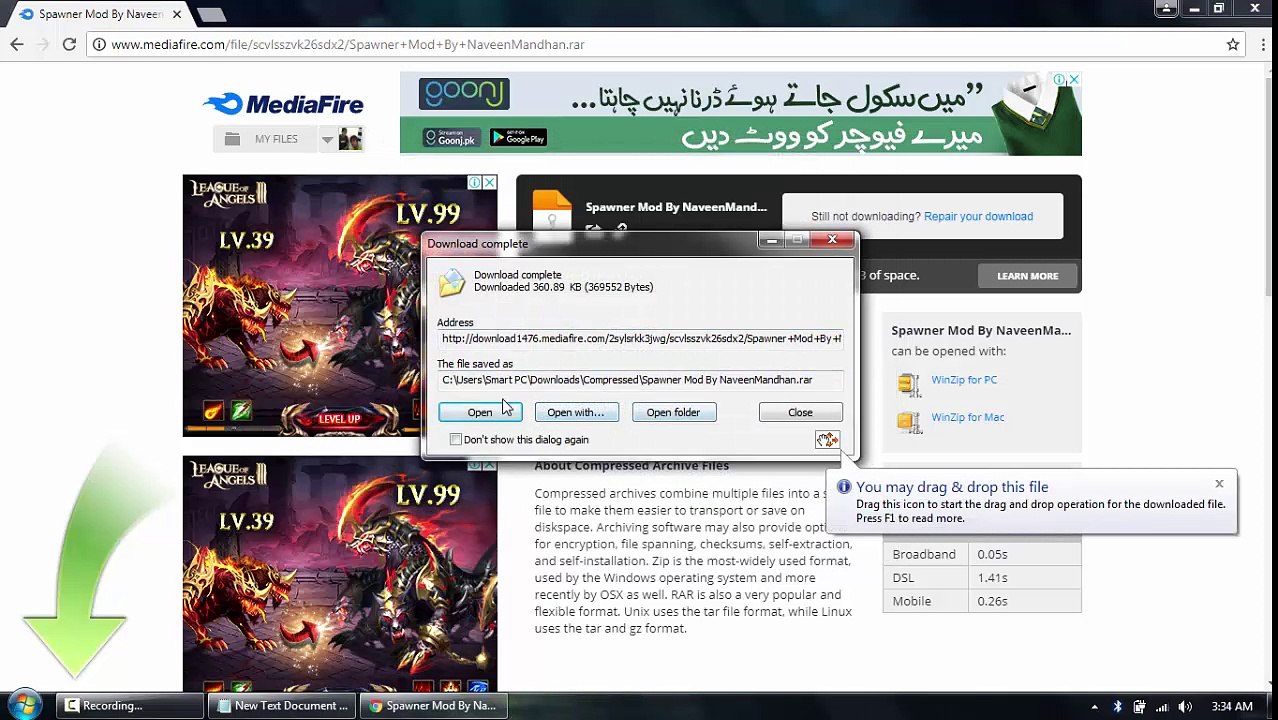1278x720 pixels.
Task: Click Open button in Download complete dialog
Action: [x=480, y=412]
